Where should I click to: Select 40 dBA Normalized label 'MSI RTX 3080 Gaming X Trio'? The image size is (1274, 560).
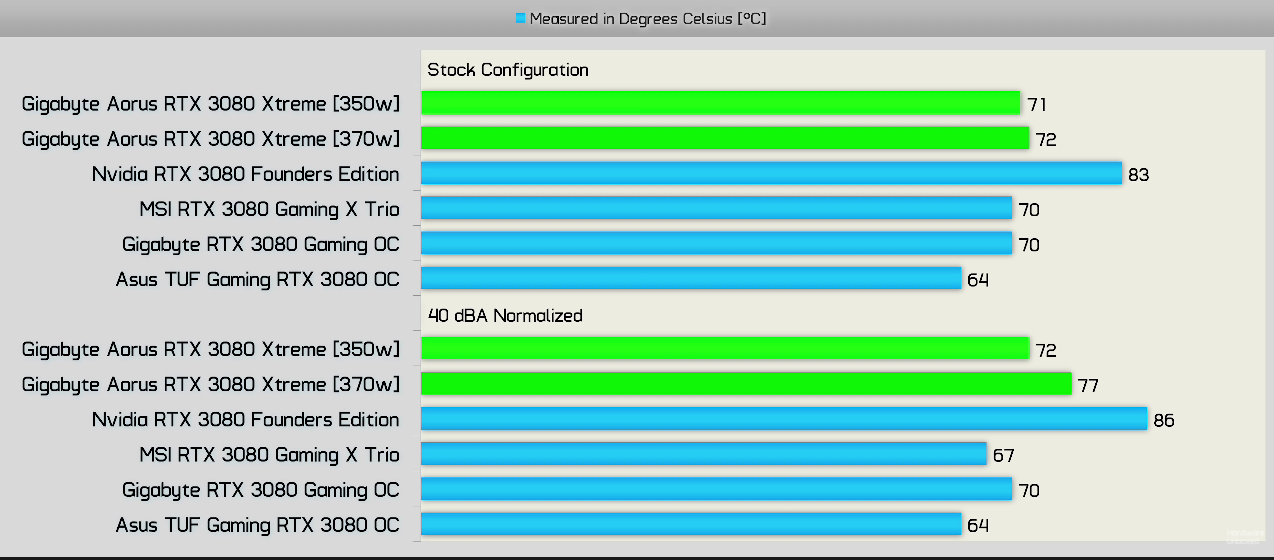(270, 455)
